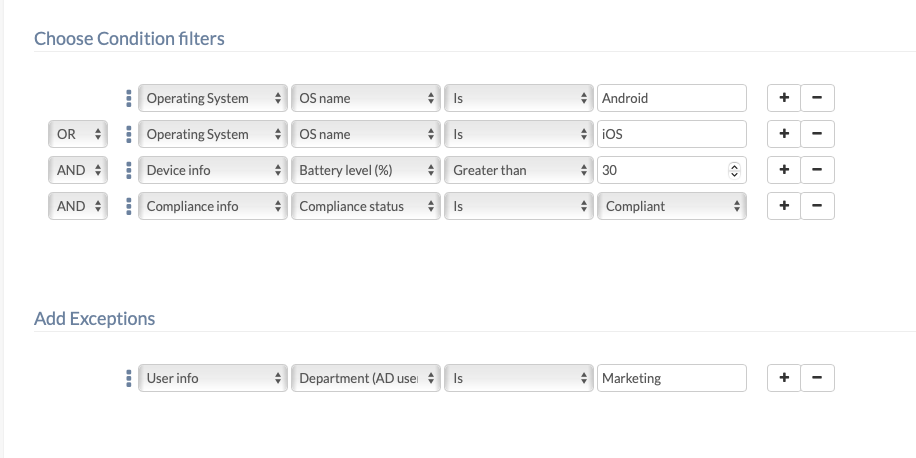This screenshot has width=916, height=458.
Task: Click the drag handle of the Marketing exception
Action: point(129,378)
